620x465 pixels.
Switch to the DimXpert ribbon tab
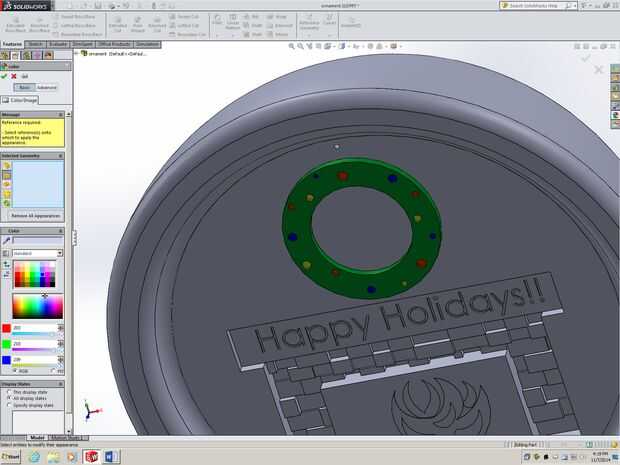(x=83, y=44)
